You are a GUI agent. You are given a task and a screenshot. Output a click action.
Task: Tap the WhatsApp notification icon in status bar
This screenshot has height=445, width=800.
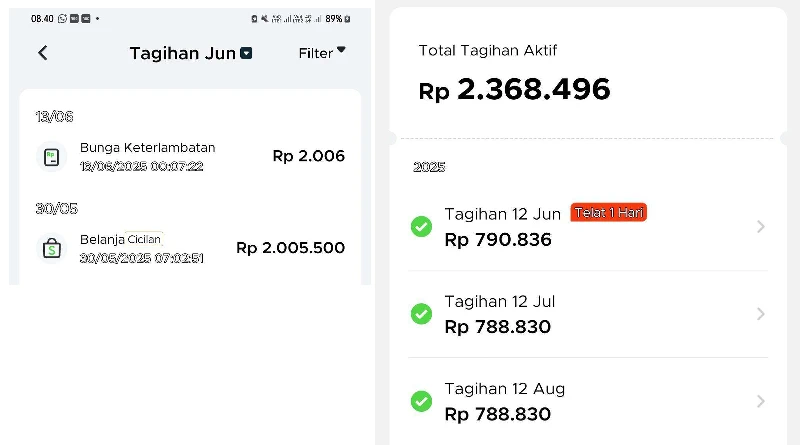(62, 18)
